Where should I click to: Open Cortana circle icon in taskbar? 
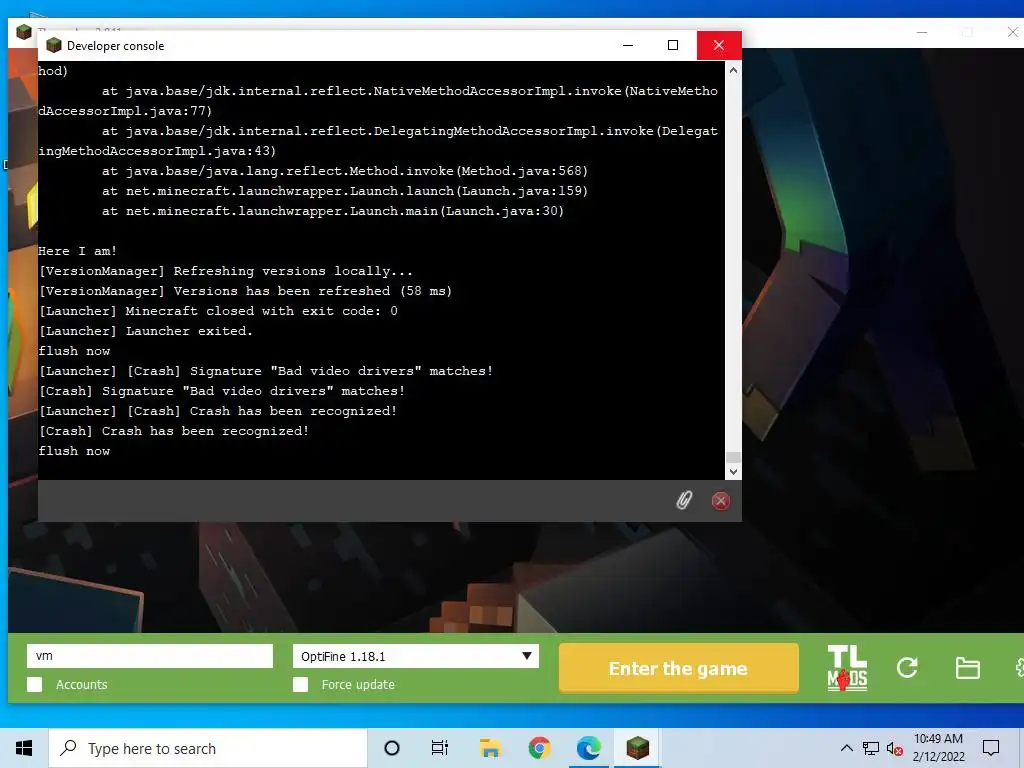click(391, 748)
